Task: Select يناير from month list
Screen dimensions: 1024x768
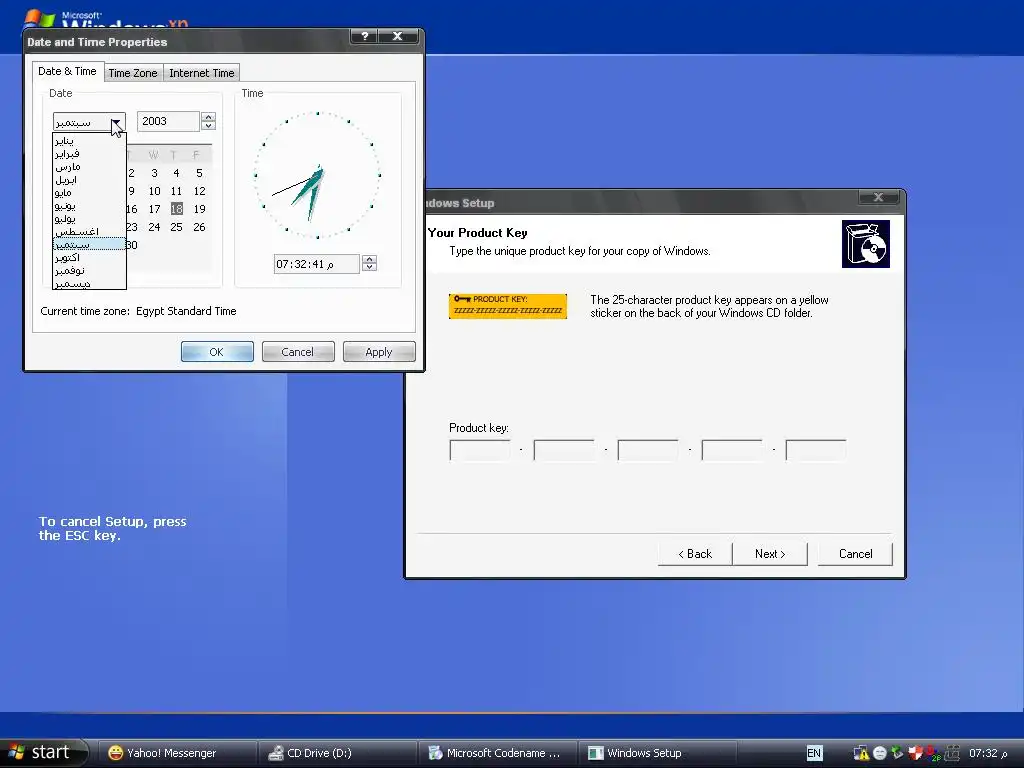Action: (x=89, y=140)
